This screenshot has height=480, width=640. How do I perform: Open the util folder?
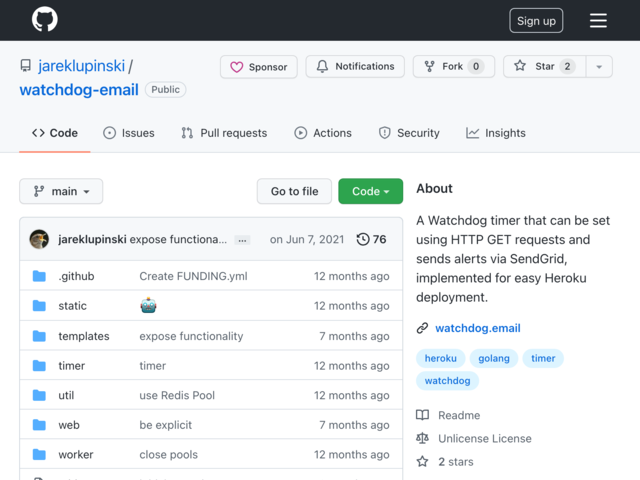66,396
